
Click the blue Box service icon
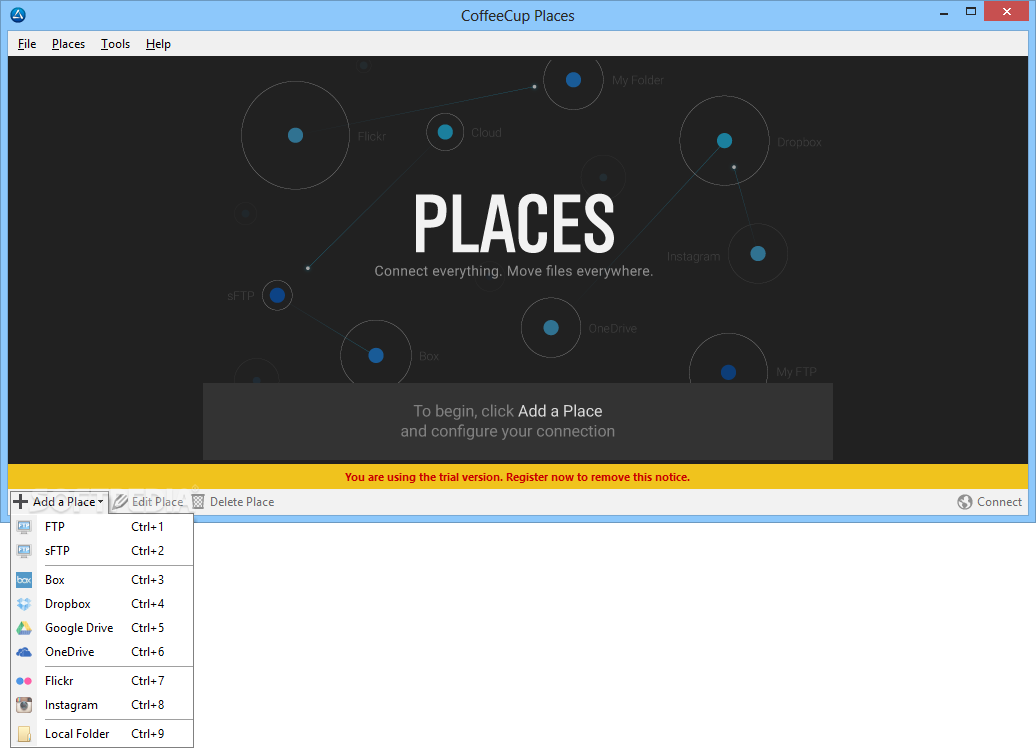point(24,580)
